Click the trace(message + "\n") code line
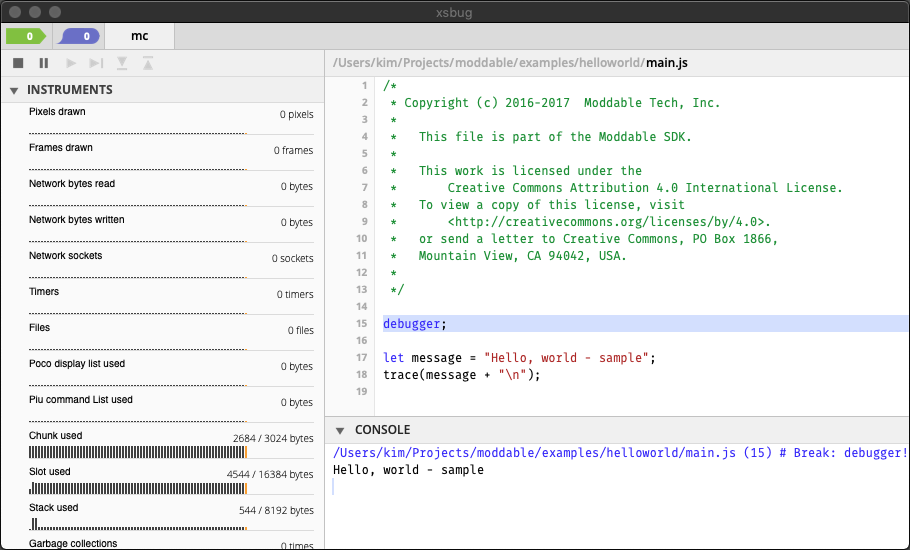The width and height of the screenshot is (910, 550). coord(461,375)
